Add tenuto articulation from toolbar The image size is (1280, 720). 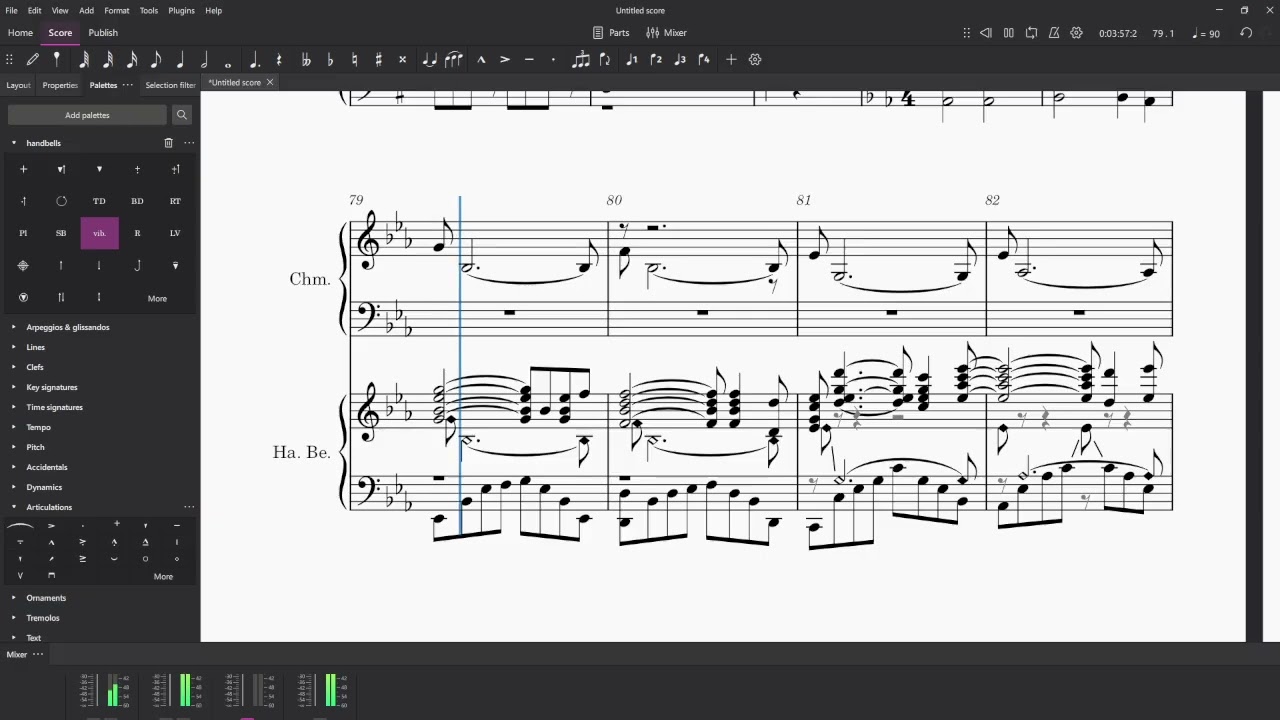pos(529,60)
